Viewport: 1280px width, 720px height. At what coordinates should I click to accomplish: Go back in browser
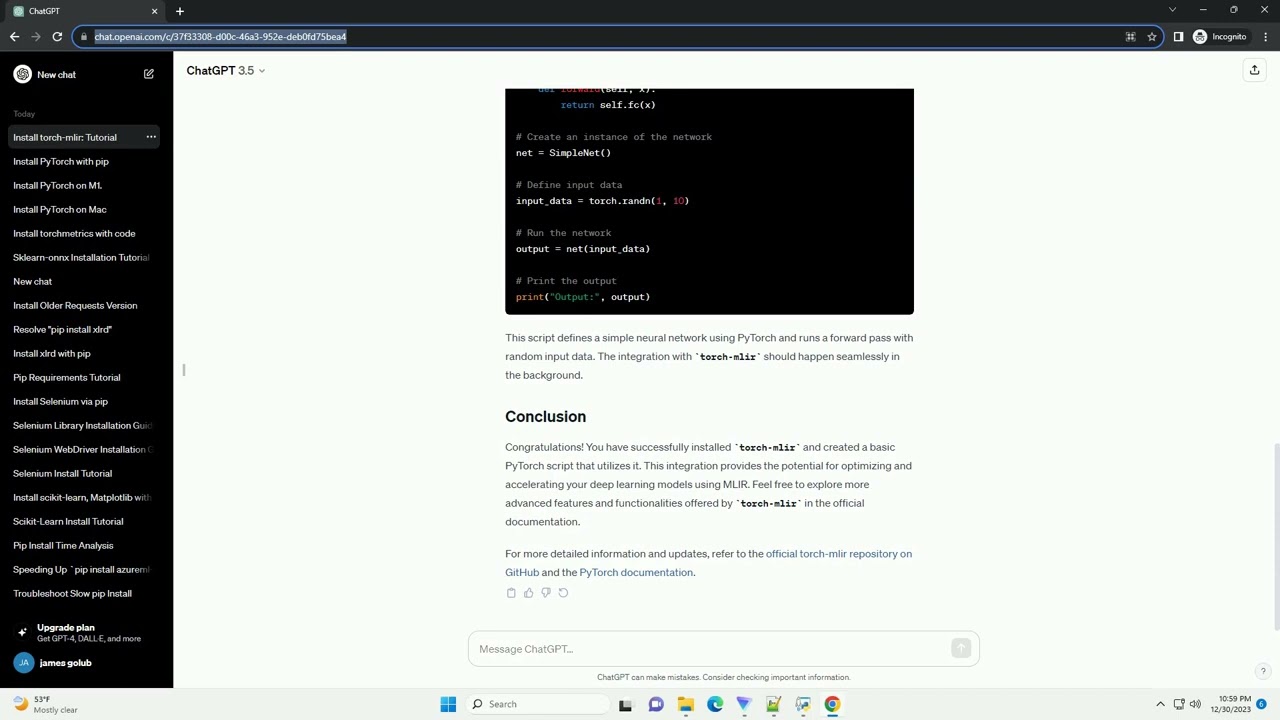coord(14,37)
